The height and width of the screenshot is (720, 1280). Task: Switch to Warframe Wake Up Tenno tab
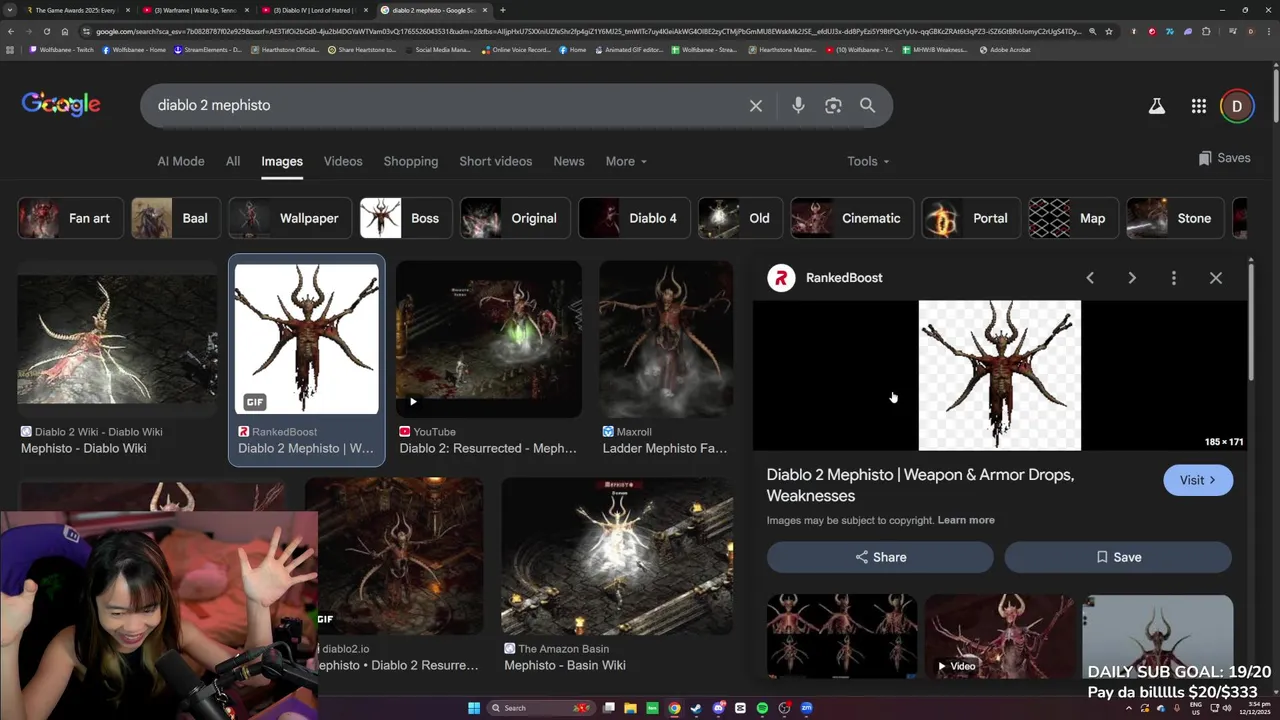194,10
